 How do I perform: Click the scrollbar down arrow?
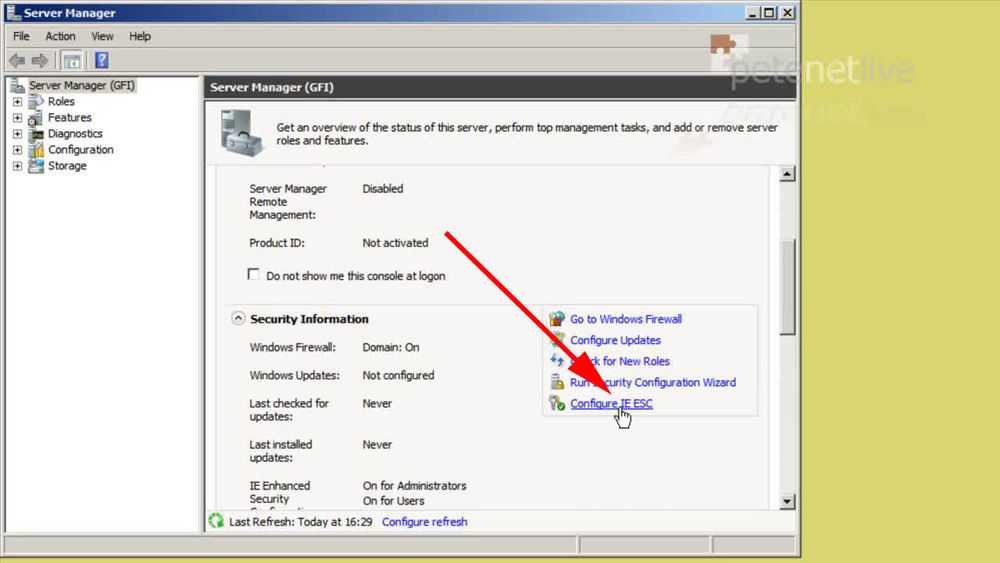point(788,502)
